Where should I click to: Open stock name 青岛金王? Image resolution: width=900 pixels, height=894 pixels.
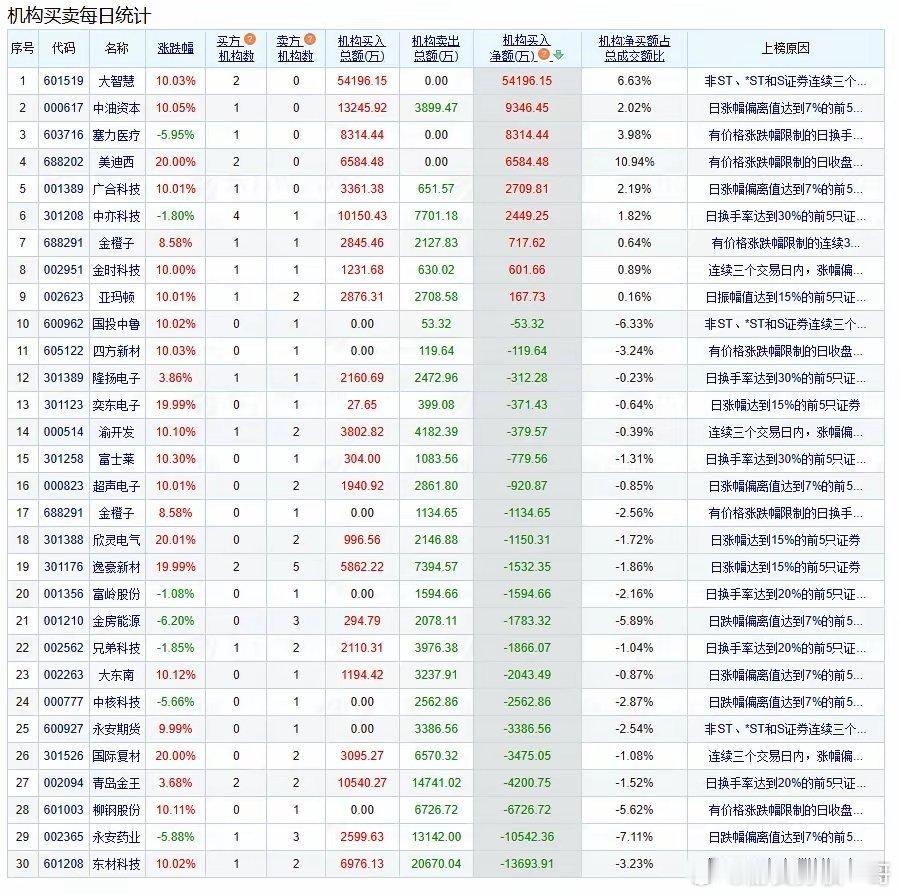pyautogui.click(x=117, y=782)
